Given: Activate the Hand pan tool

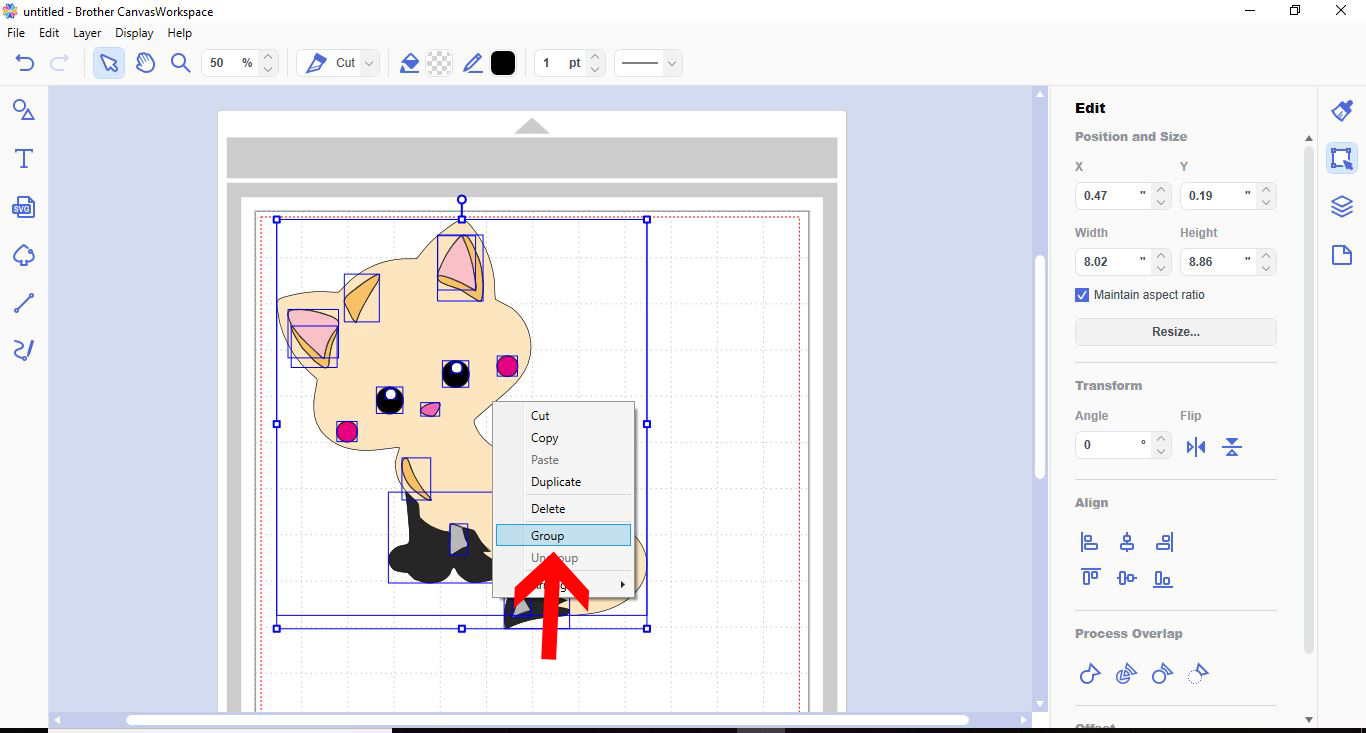Looking at the screenshot, I should click(x=145, y=62).
